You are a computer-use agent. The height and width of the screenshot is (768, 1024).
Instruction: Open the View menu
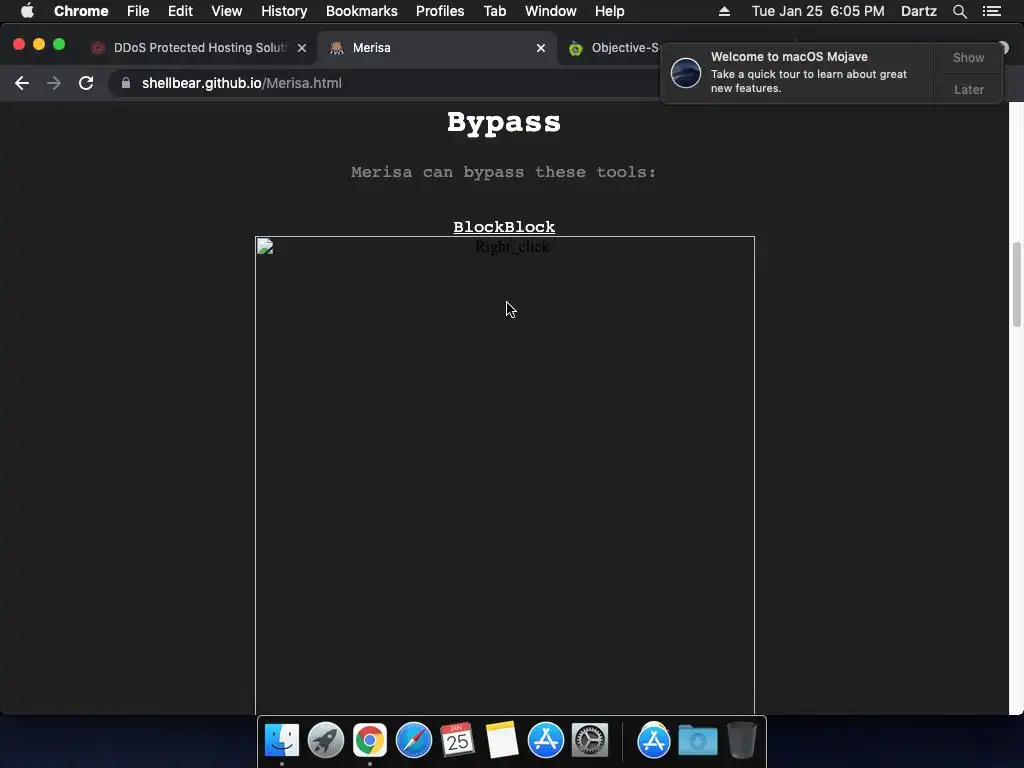point(227,11)
